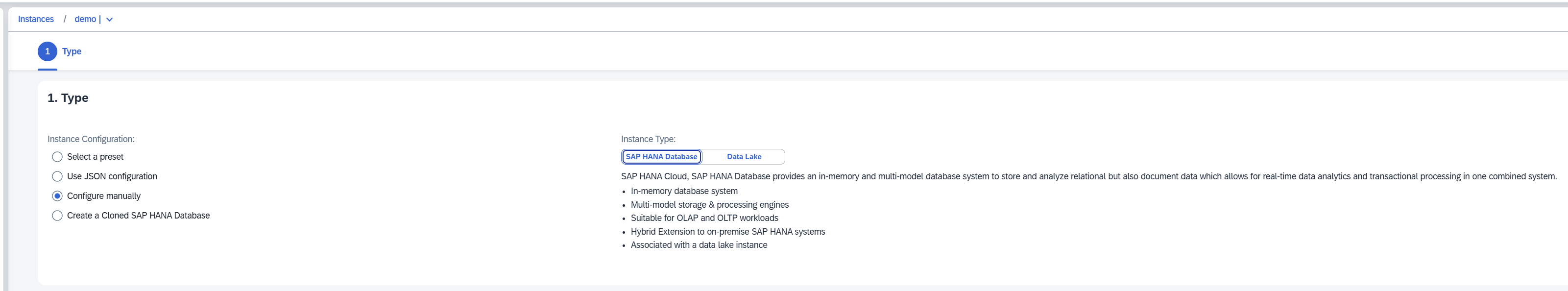Click 'Multi-model storage & processing engines' bullet
This screenshot has height=291, width=1568.
tap(710, 205)
